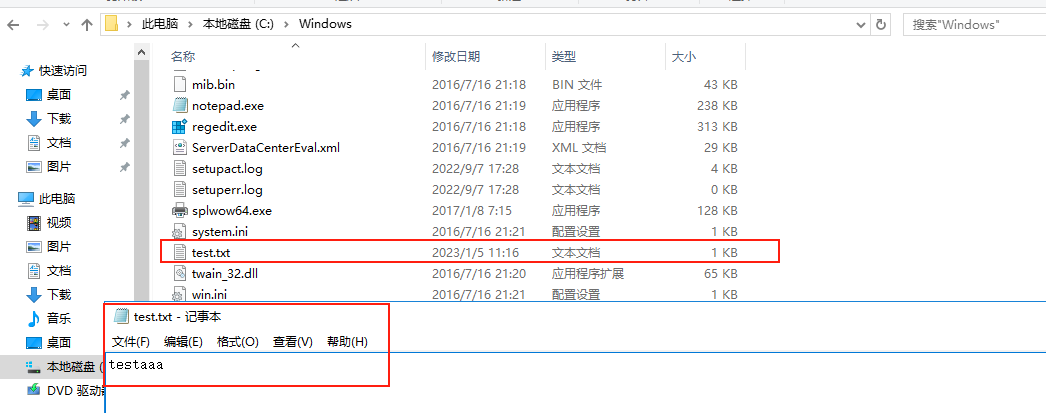The width and height of the screenshot is (1046, 413).
Task: Click the setuperr.log file icon
Action: tap(179, 189)
